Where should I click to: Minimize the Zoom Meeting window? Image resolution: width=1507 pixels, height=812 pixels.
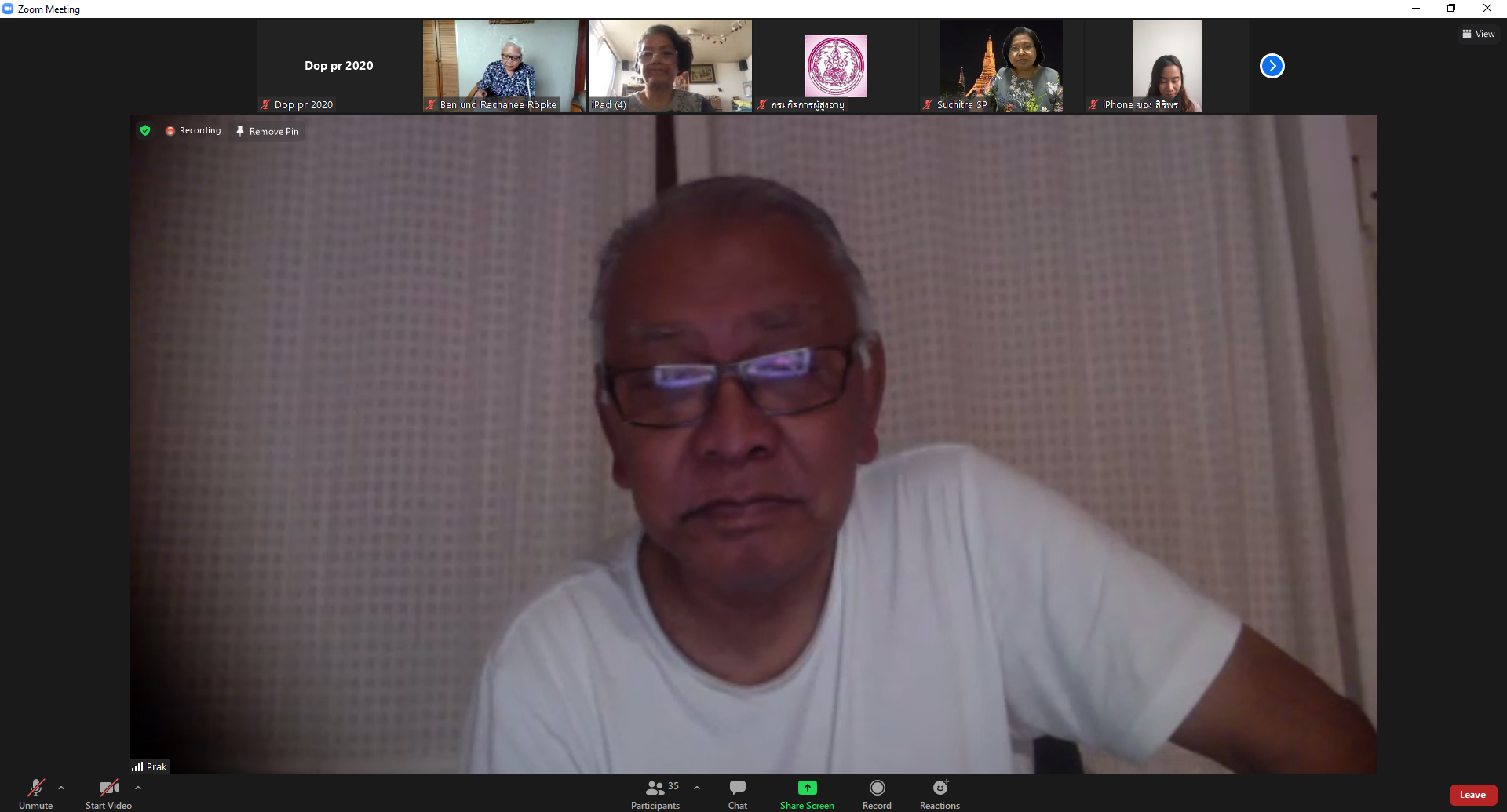[1416, 9]
